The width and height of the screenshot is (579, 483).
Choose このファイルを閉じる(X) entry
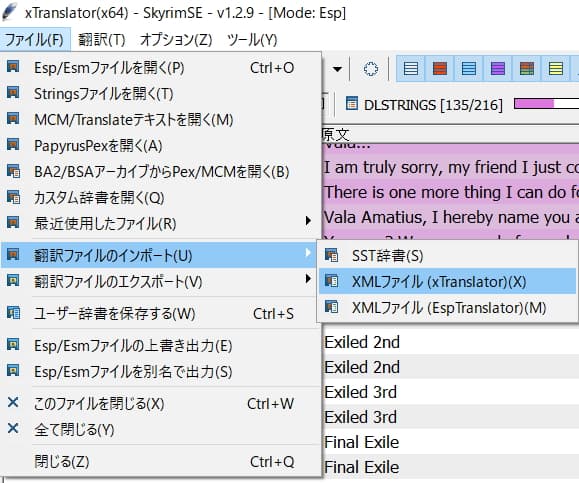click(x=161, y=404)
